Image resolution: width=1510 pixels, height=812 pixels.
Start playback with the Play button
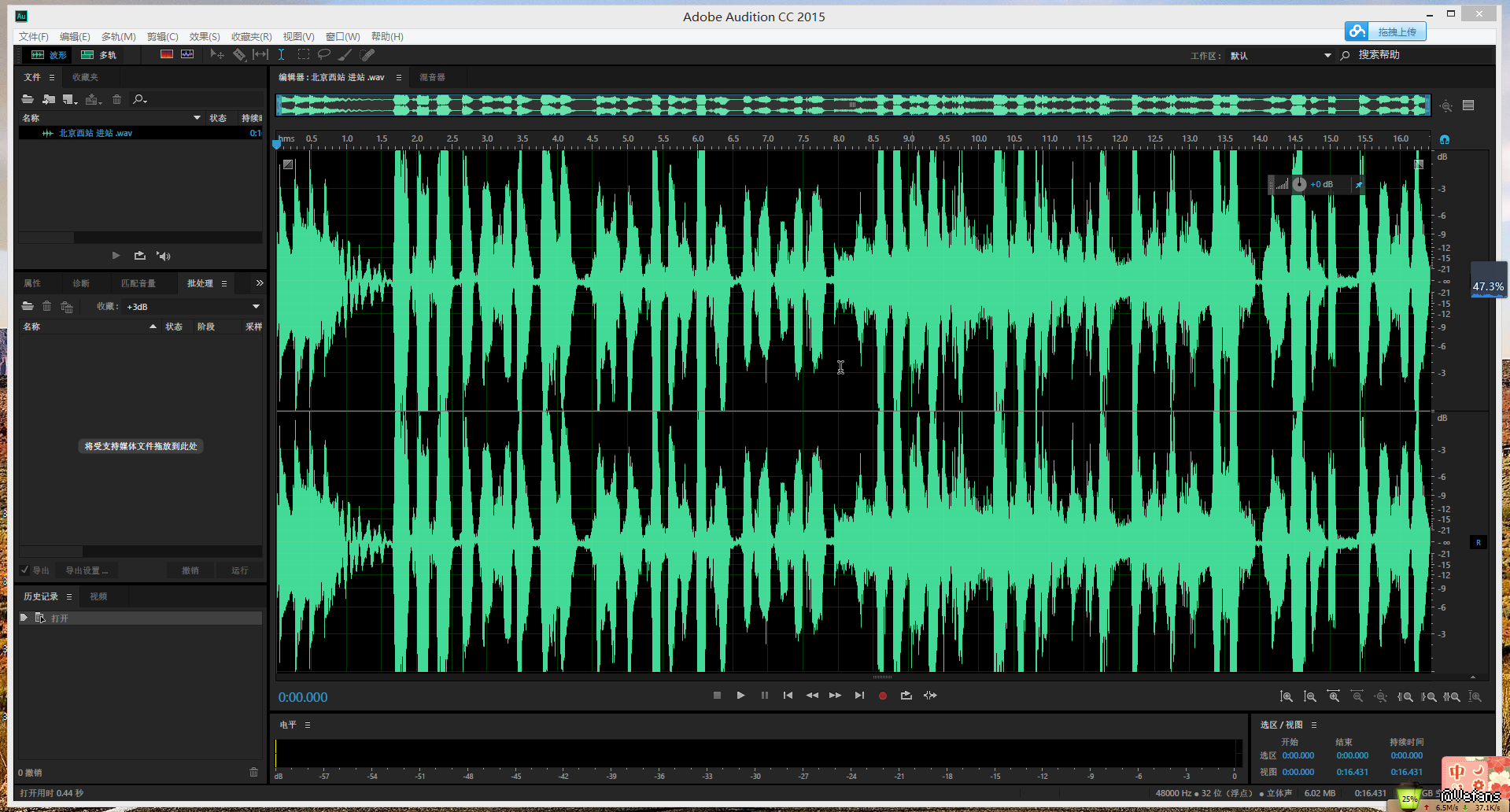click(740, 696)
